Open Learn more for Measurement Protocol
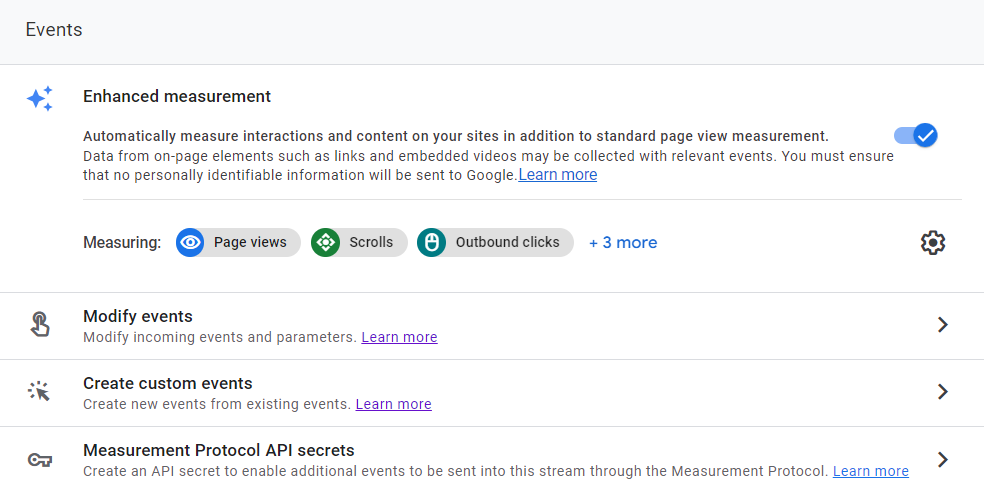984x489 pixels. click(x=870, y=471)
